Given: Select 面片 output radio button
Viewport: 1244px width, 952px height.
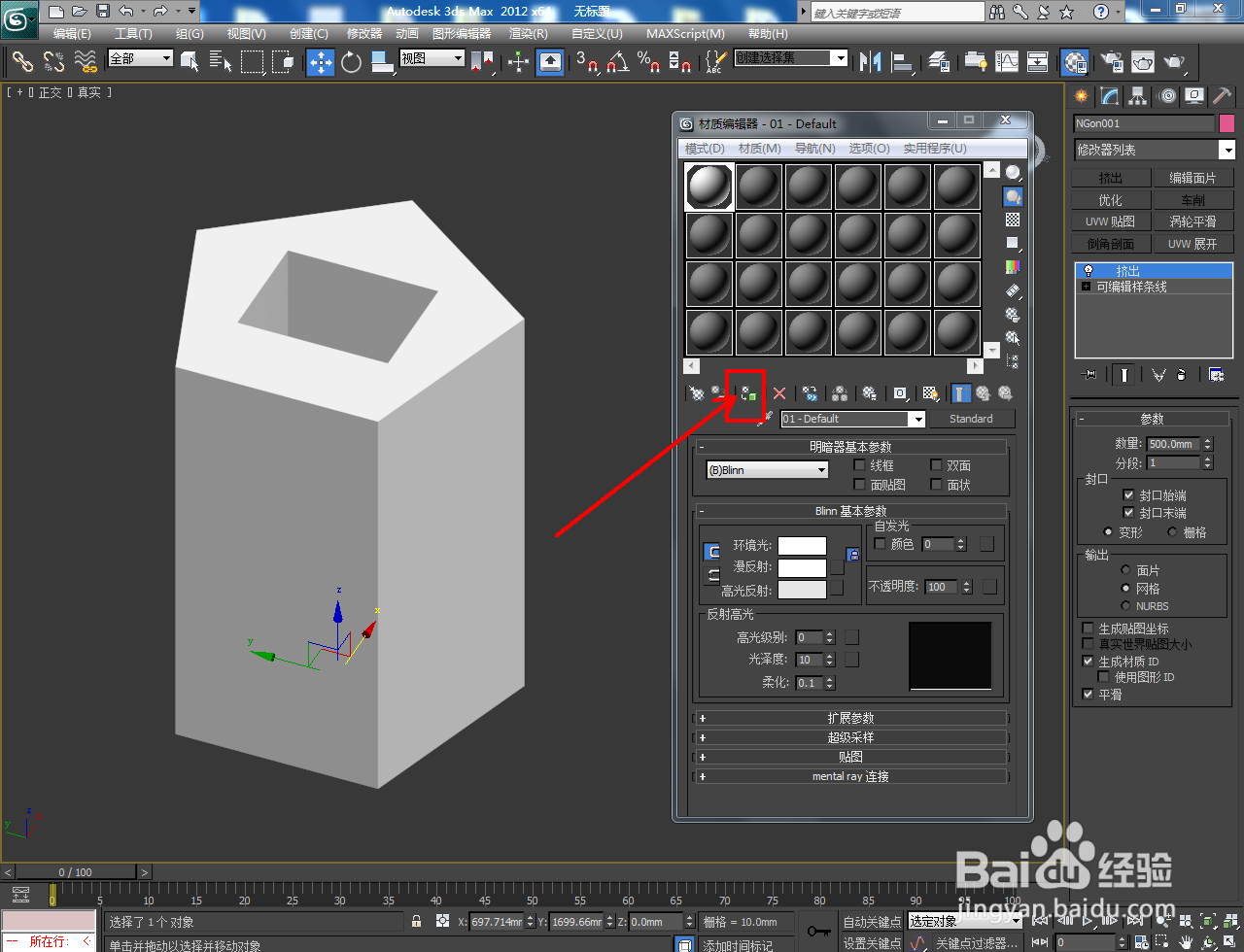Looking at the screenshot, I should click(1126, 570).
